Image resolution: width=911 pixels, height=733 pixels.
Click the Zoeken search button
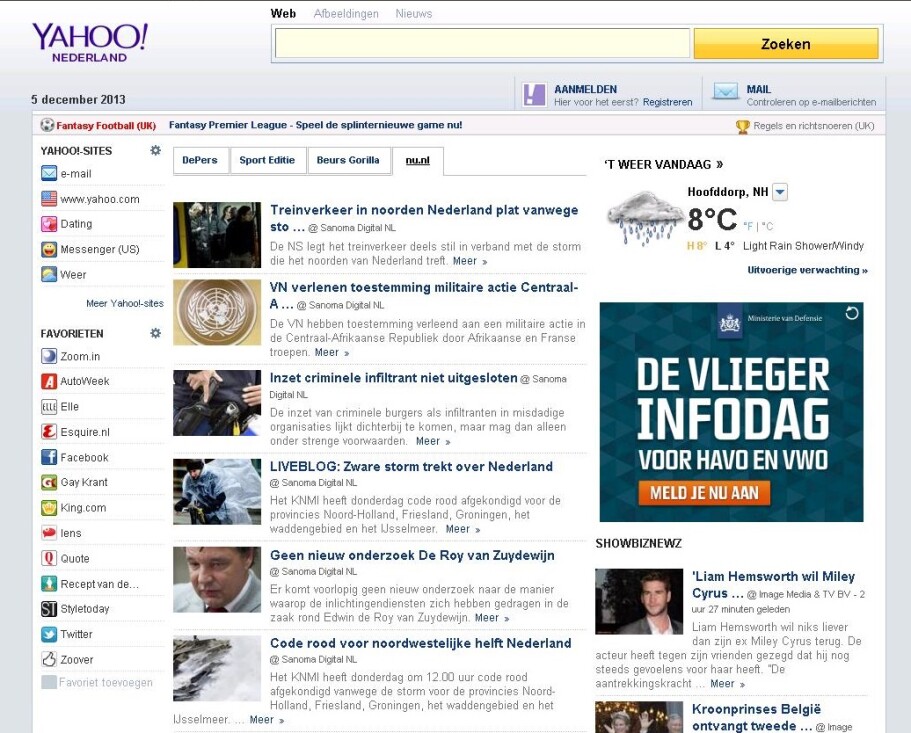pyautogui.click(x=786, y=44)
